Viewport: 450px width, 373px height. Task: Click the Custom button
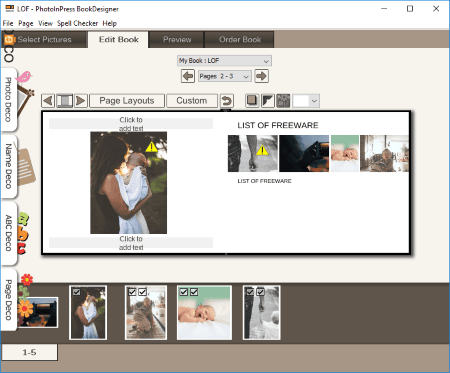[x=192, y=101]
